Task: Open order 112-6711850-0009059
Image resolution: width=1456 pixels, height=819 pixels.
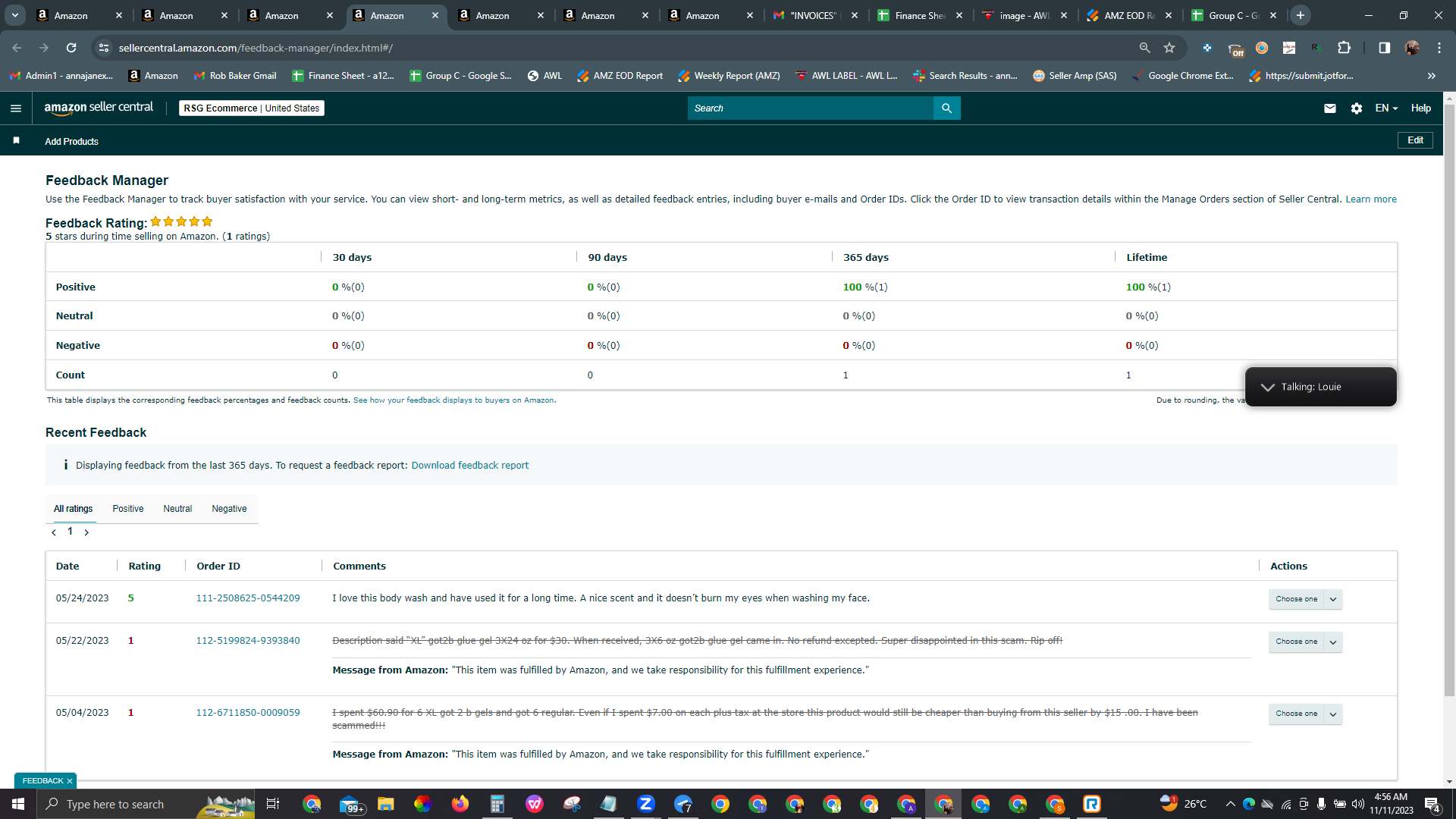Action: (248, 713)
